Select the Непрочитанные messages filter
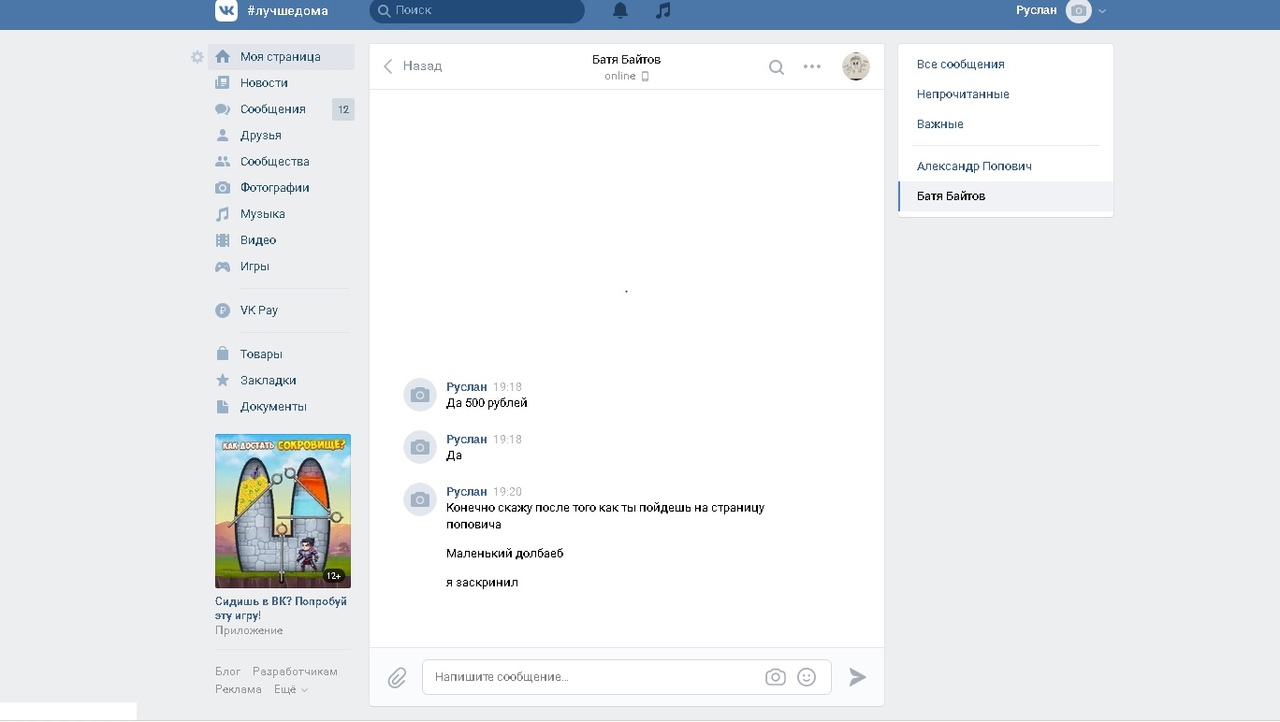The height and width of the screenshot is (722, 1280). tap(962, 94)
